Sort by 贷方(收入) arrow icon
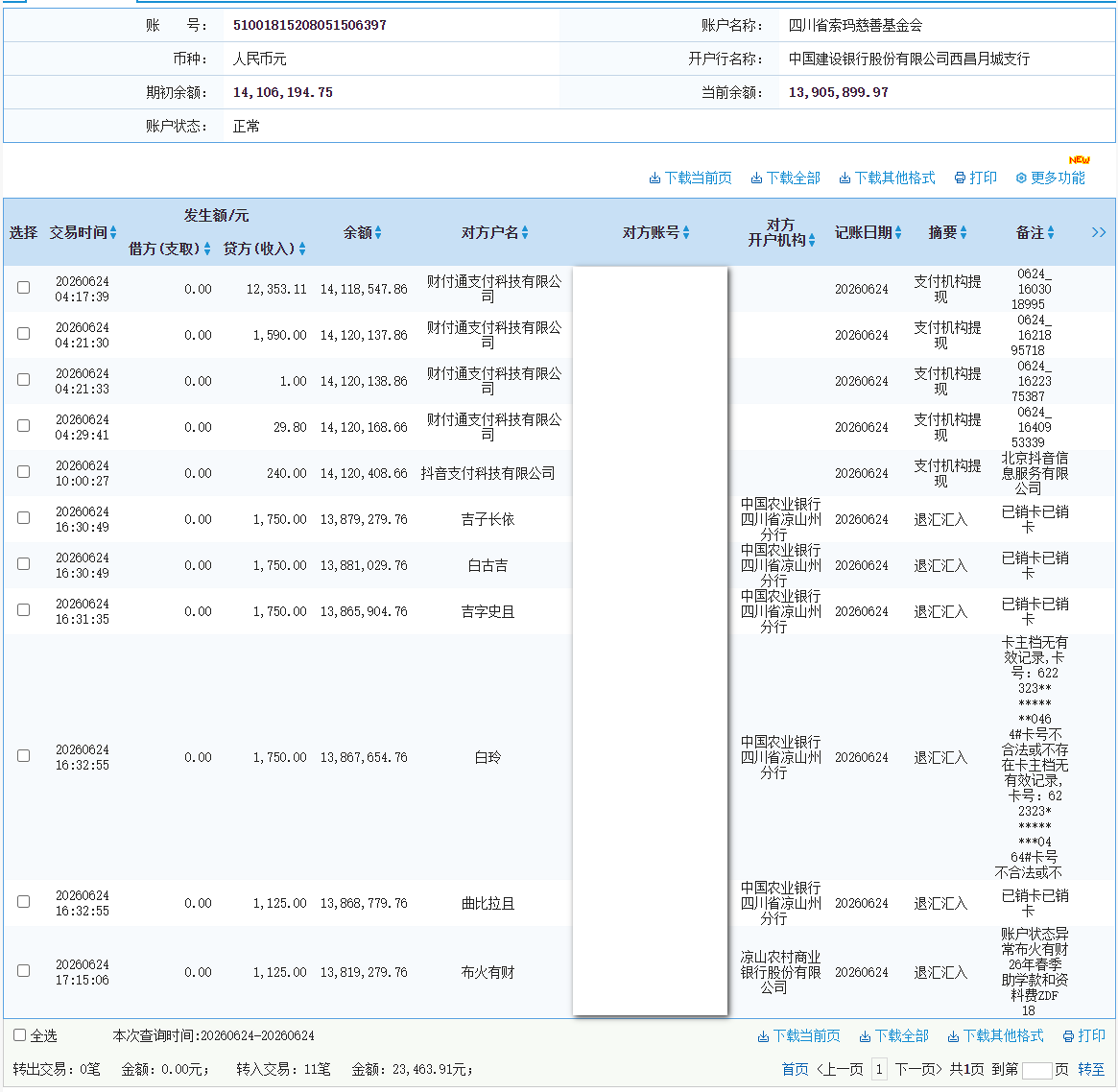The width and height of the screenshot is (1118, 1092). pos(302,249)
